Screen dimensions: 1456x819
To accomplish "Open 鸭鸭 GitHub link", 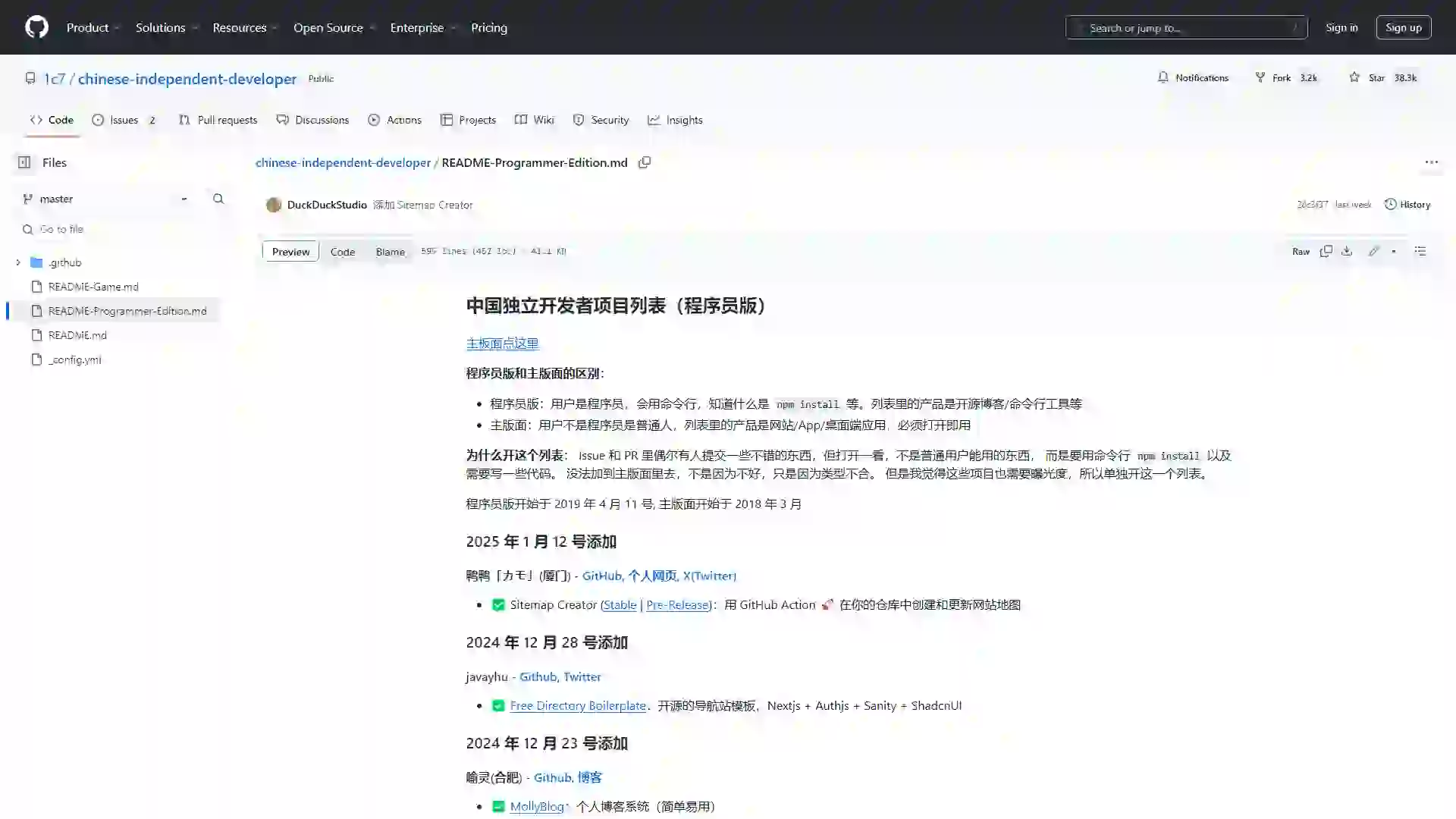I will (601, 576).
